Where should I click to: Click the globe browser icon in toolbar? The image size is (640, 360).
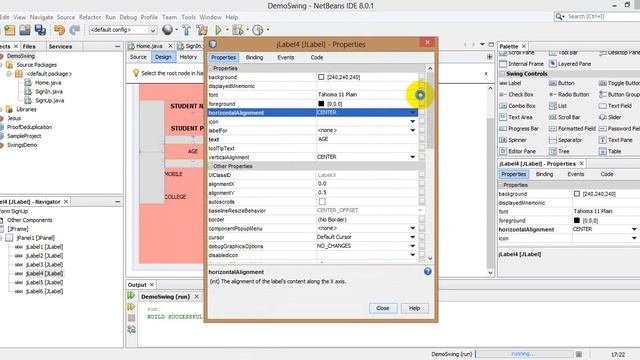point(167,29)
